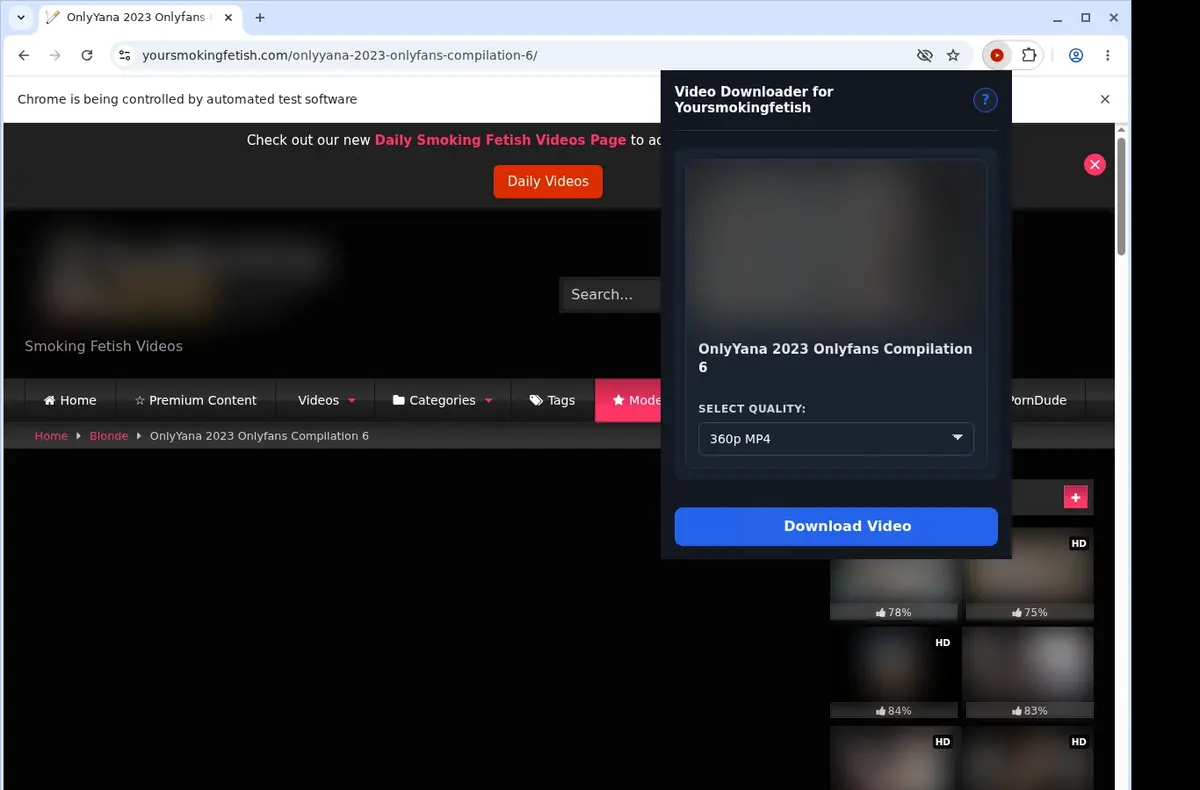Open the Chrome profile icon
This screenshot has width=1200, height=790.
1076,55
